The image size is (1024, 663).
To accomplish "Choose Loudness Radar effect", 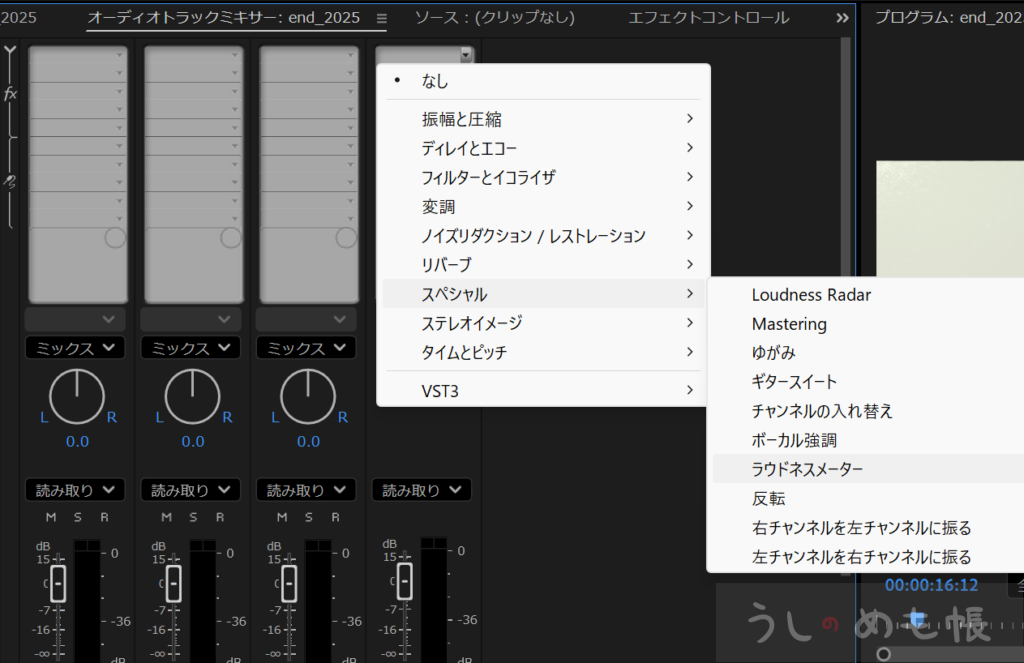I will click(811, 295).
